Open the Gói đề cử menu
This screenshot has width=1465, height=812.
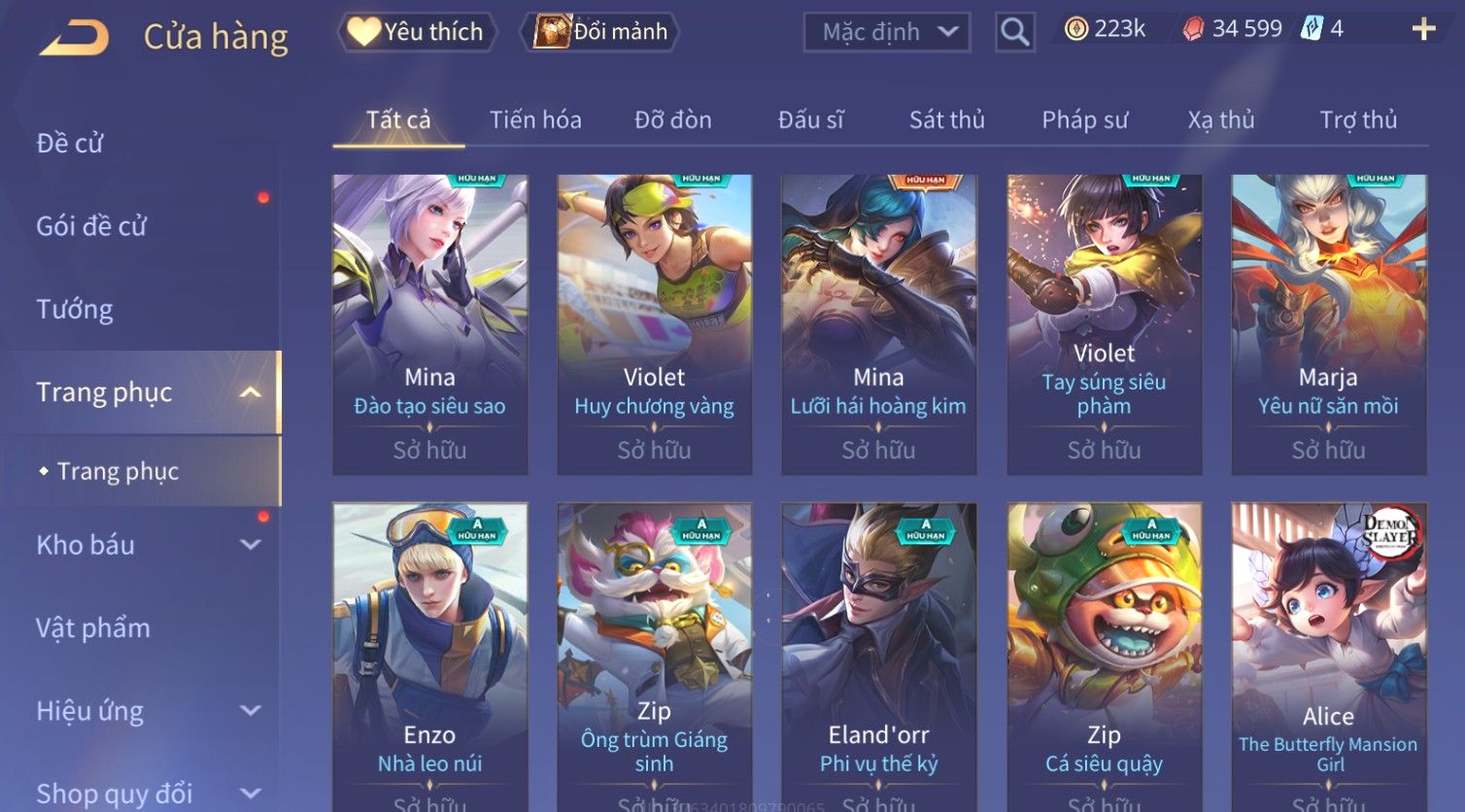tap(91, 226)
